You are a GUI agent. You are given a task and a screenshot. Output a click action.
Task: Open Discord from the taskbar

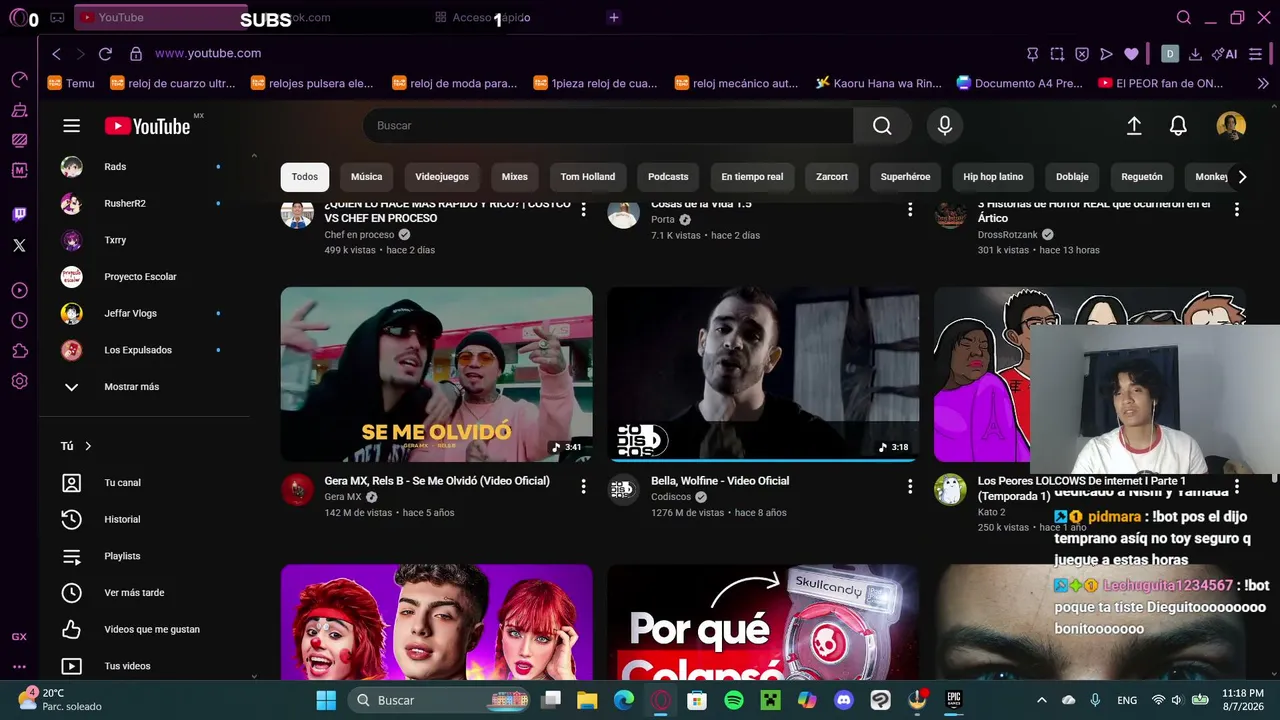point(843,700)
